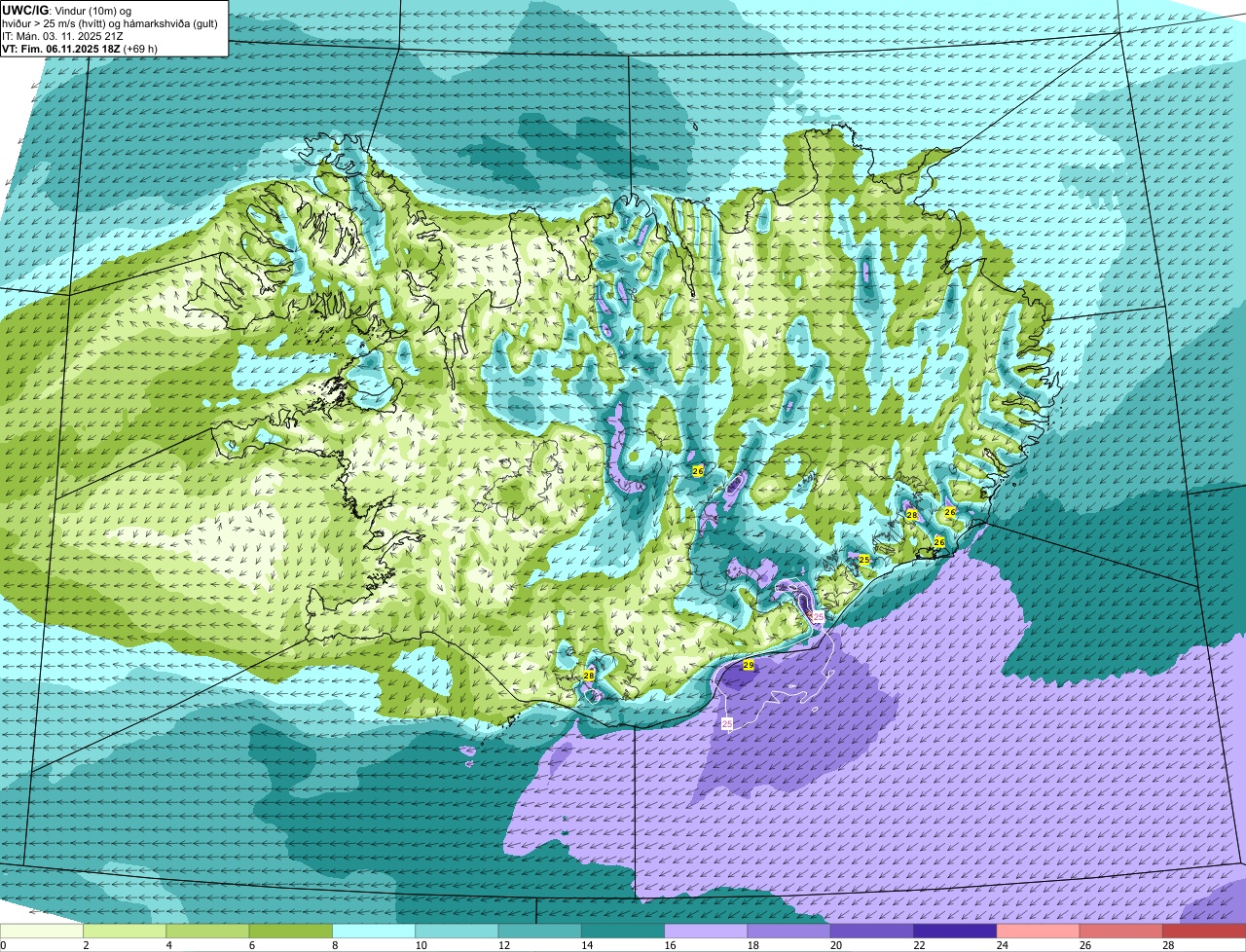Click the legend scale number "24"
Image resolution: width=1246 pixels, height=952 pixels.
(x=1001, y=945)
